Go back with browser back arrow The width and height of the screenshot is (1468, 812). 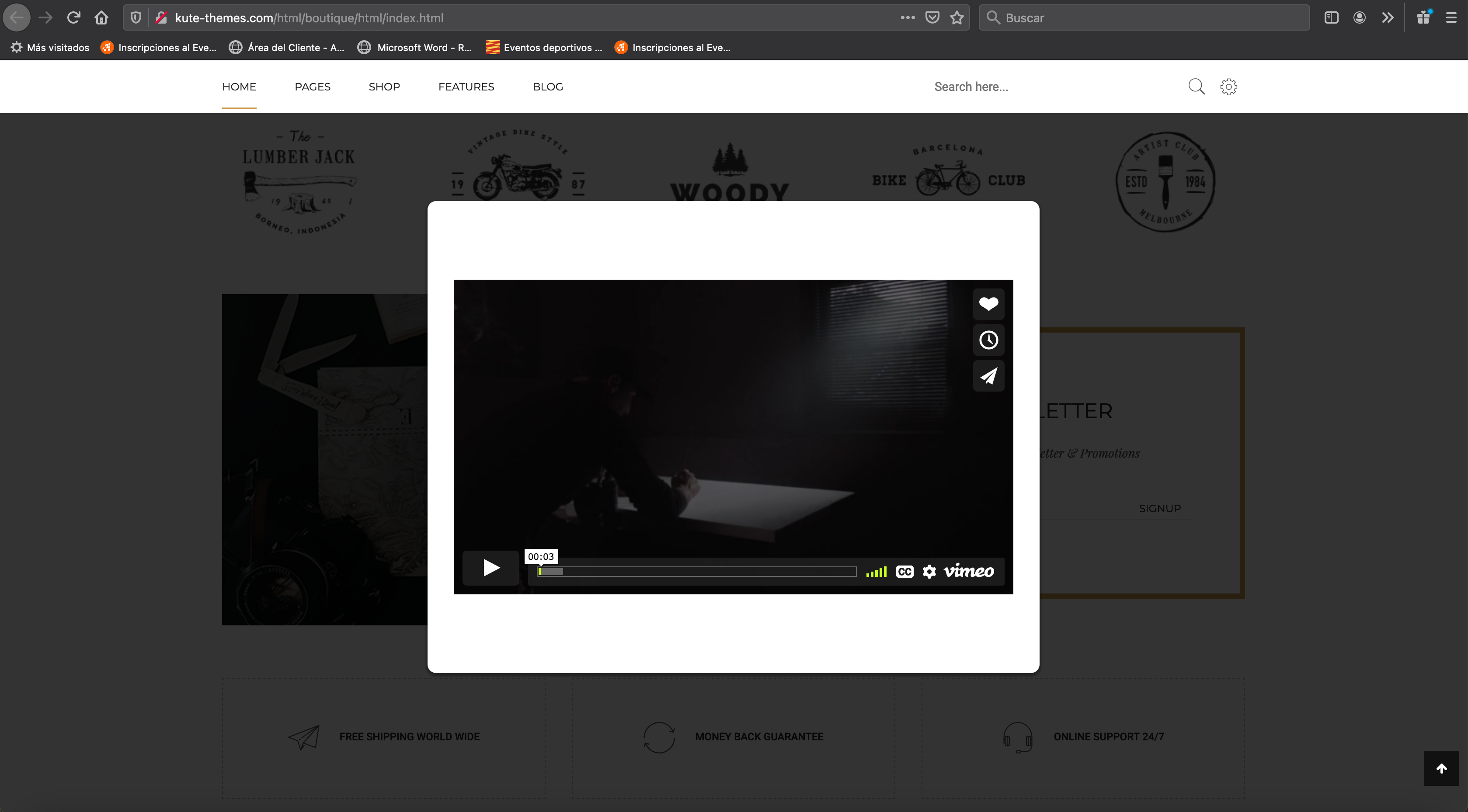click(17, 17)
